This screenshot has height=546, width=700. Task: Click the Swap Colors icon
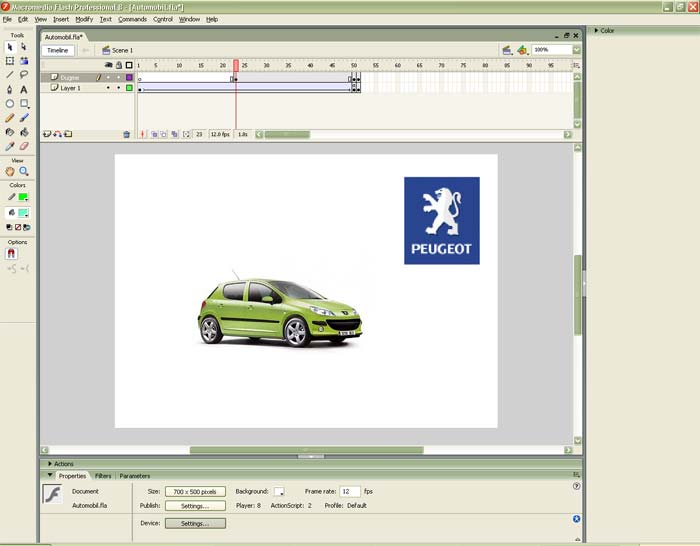[27, 227]
